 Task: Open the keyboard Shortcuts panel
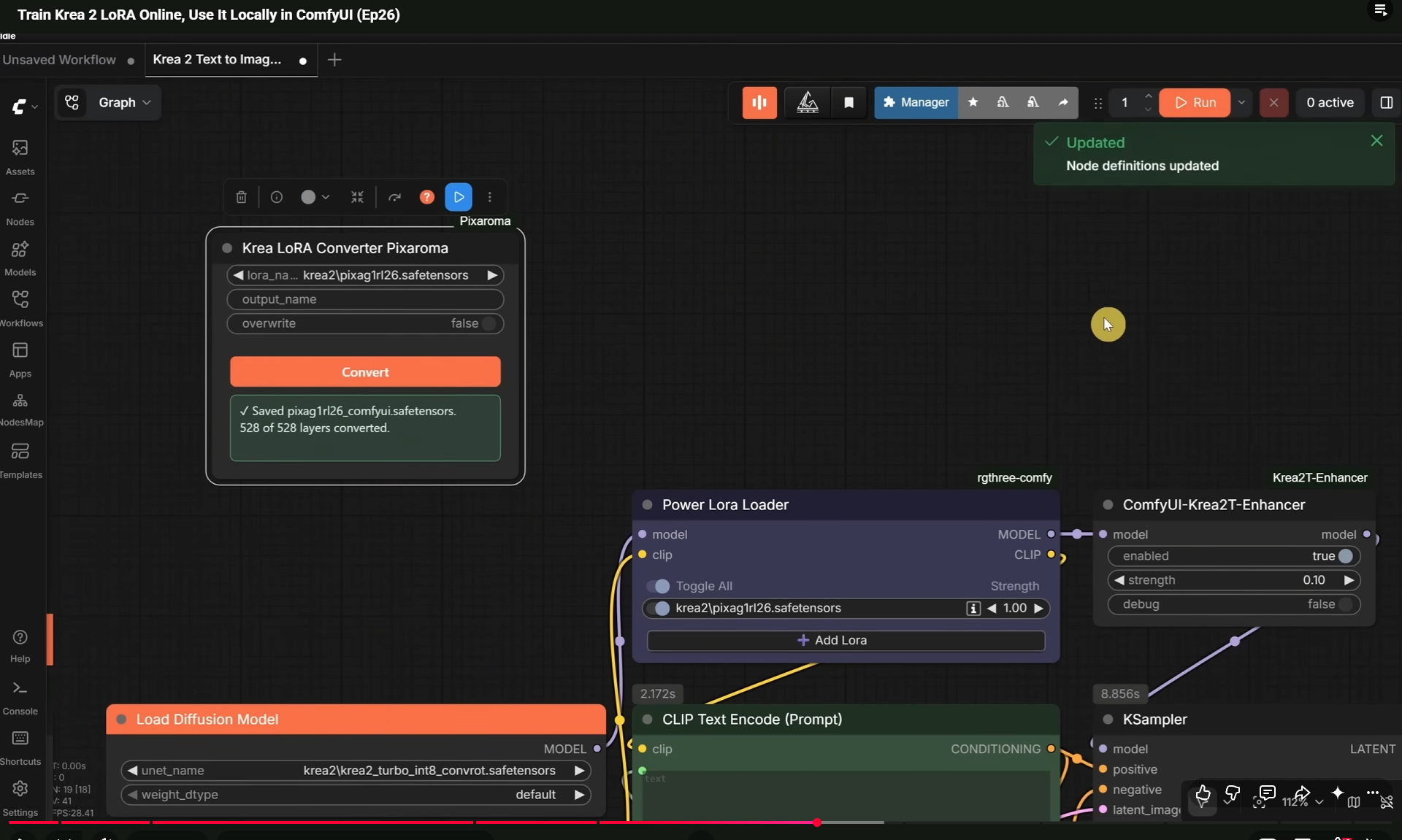(20, 748)
